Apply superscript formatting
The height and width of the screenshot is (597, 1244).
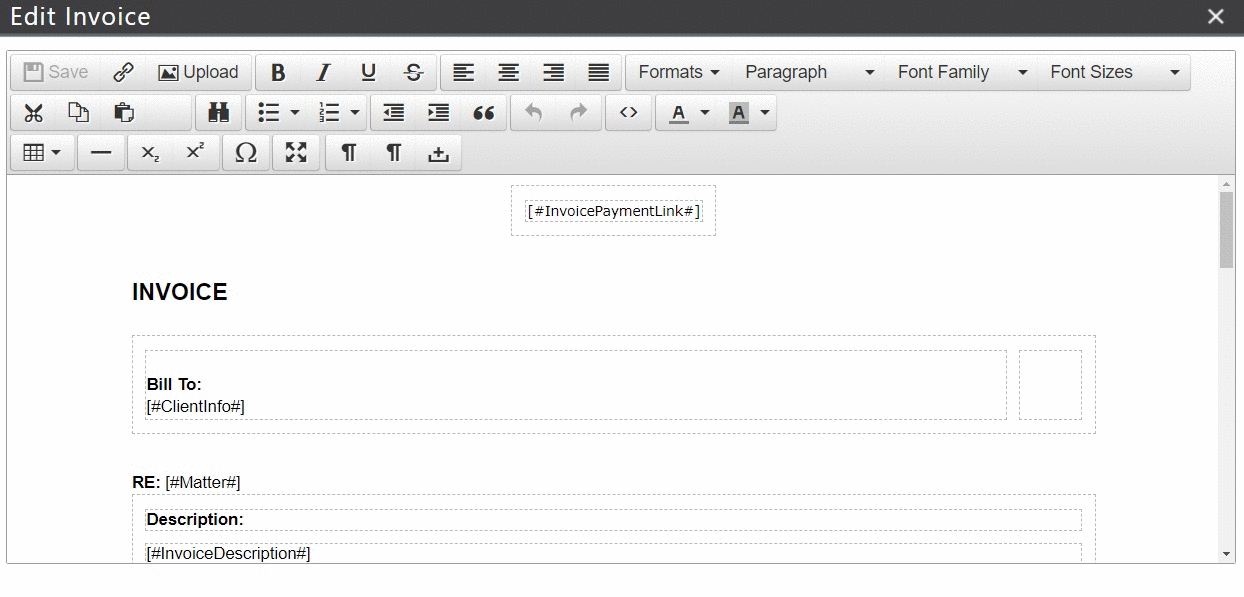tap(196, 152)
